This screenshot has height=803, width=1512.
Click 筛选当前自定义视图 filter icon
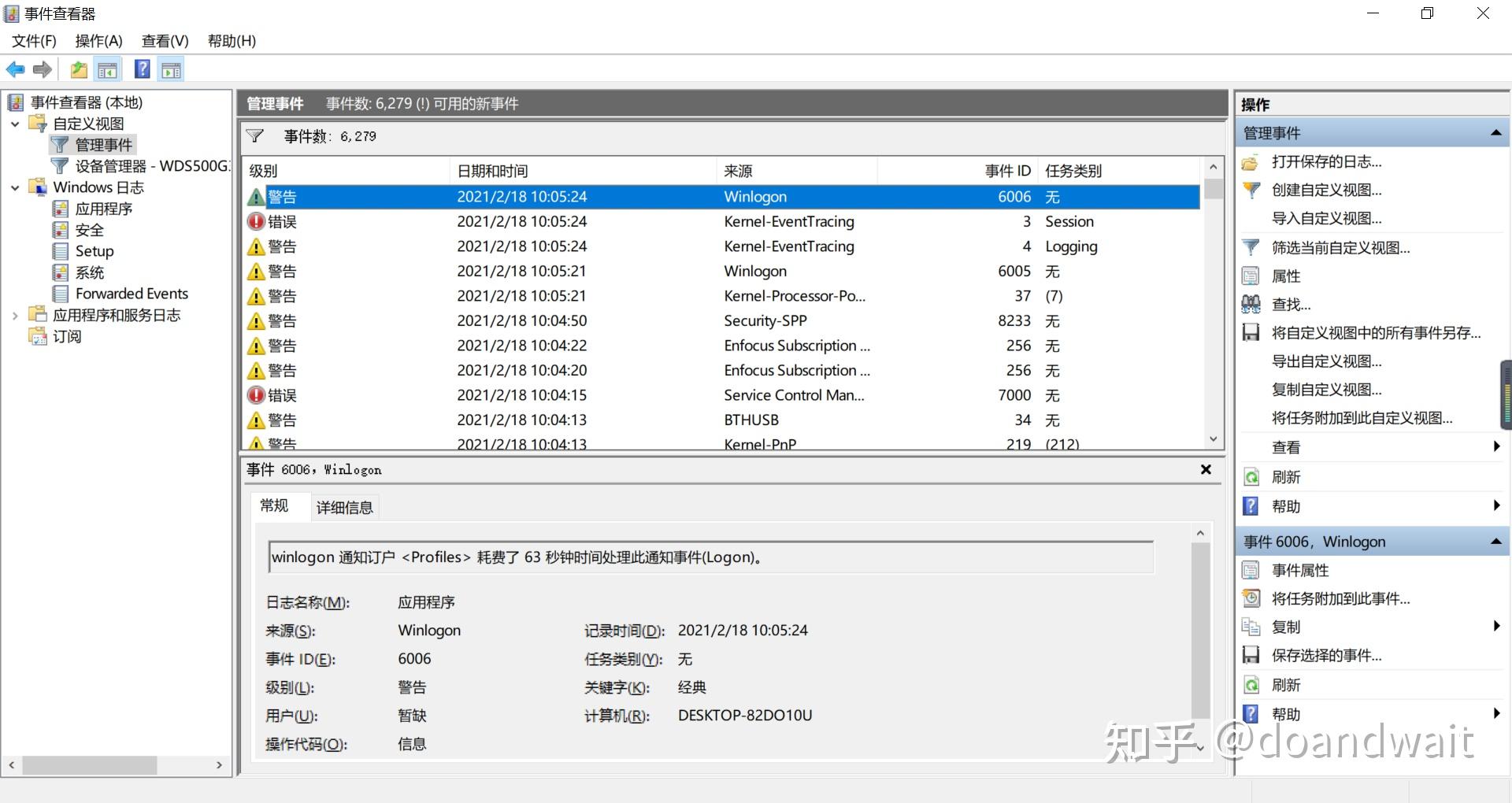point(1251,246)
